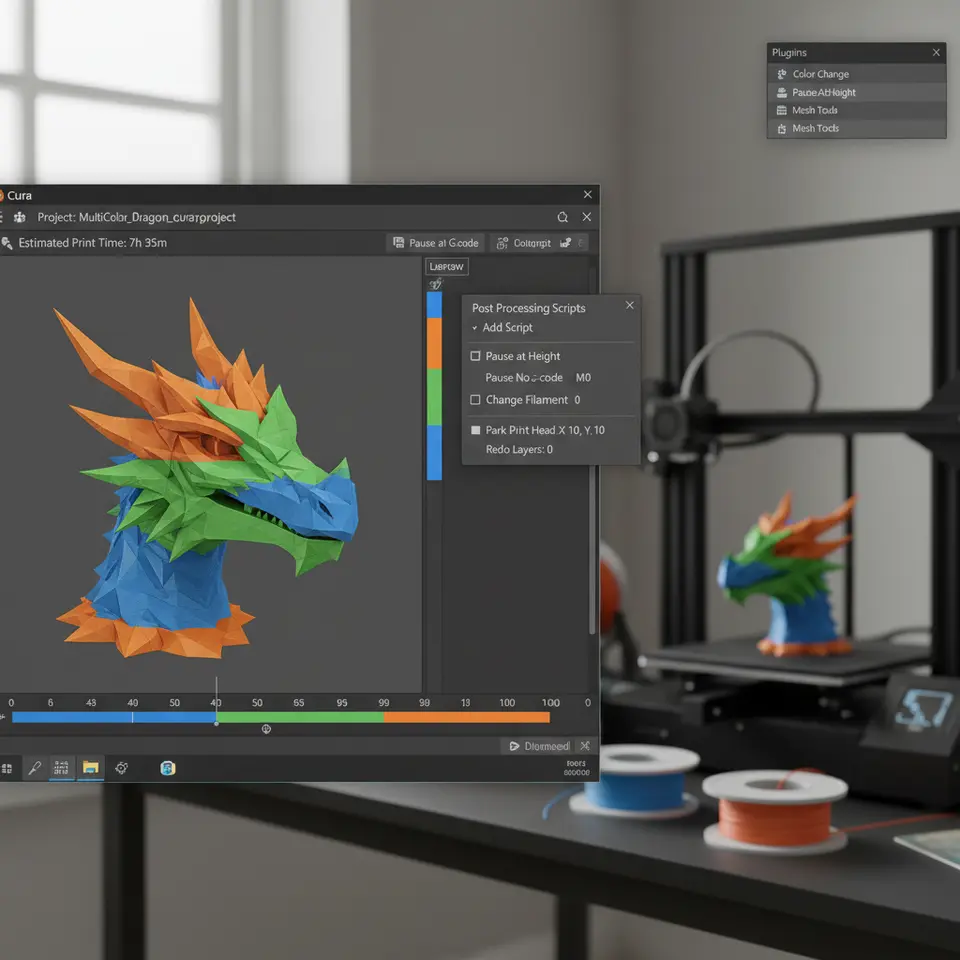
Task: Select the wrench tool icon in taskbar
Action: (34, 767)
